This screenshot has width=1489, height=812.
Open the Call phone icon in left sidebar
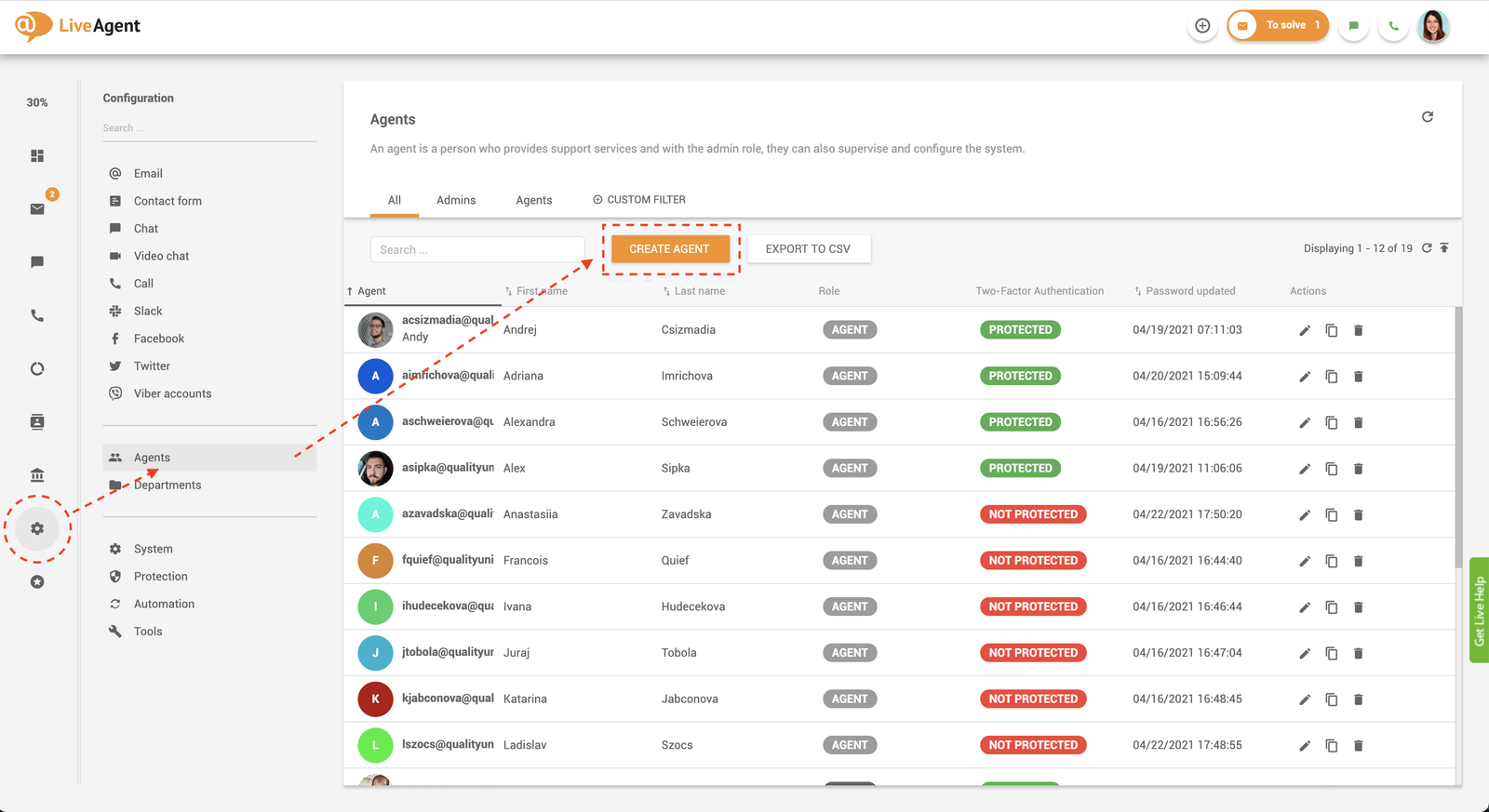(37, 316)
